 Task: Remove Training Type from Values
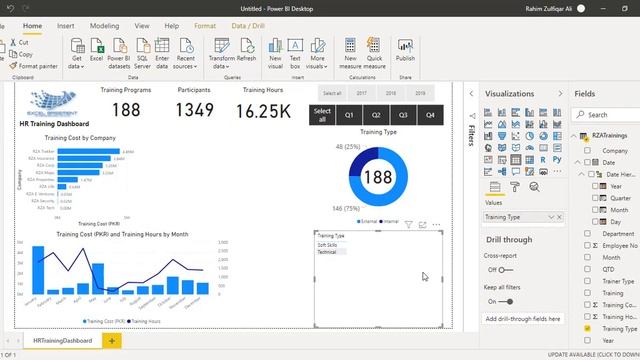coord(559,217)
